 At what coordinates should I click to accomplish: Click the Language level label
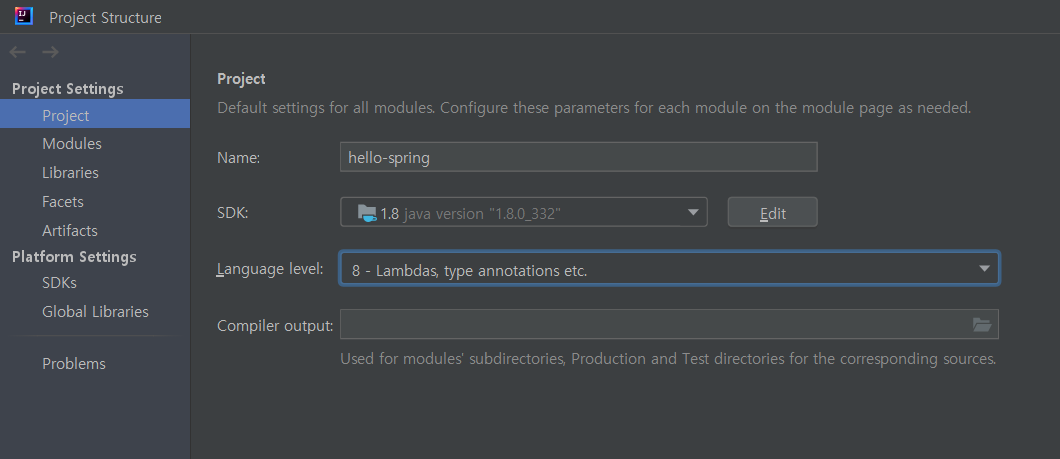(x=270, y=269)
